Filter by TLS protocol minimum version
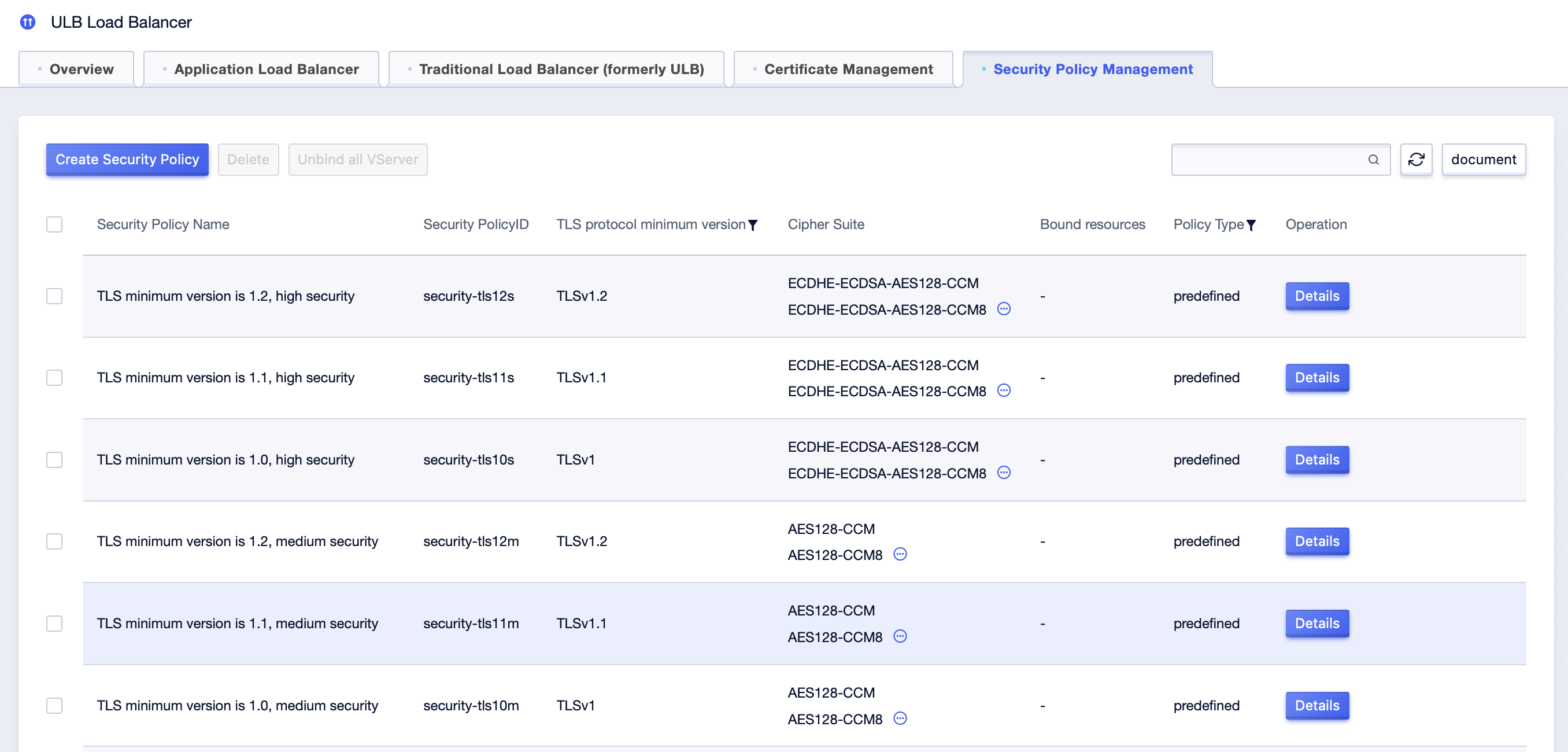 (753, 225)
